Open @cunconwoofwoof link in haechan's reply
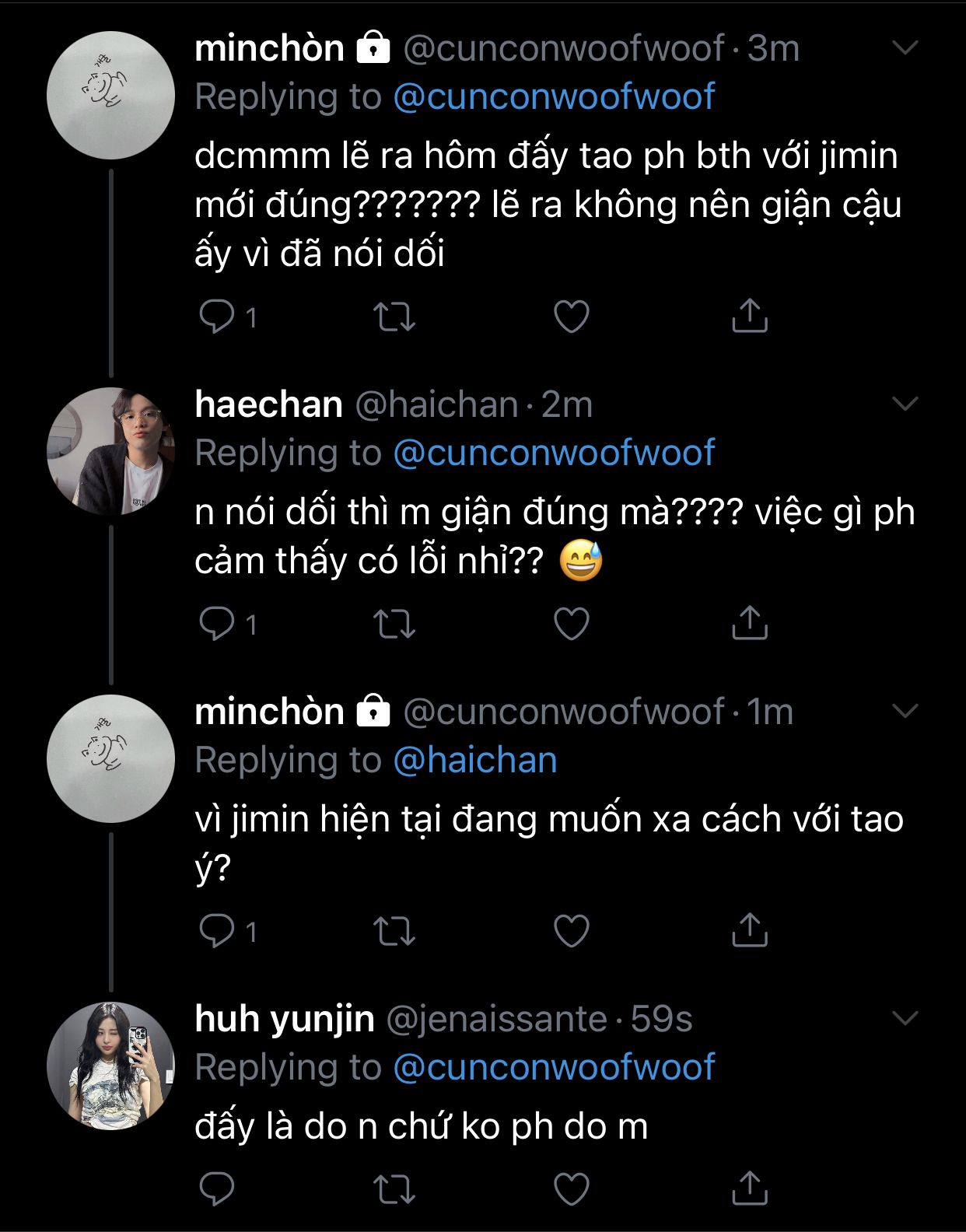The height and width of the screenshot is (1232, 966). (554, 453)
